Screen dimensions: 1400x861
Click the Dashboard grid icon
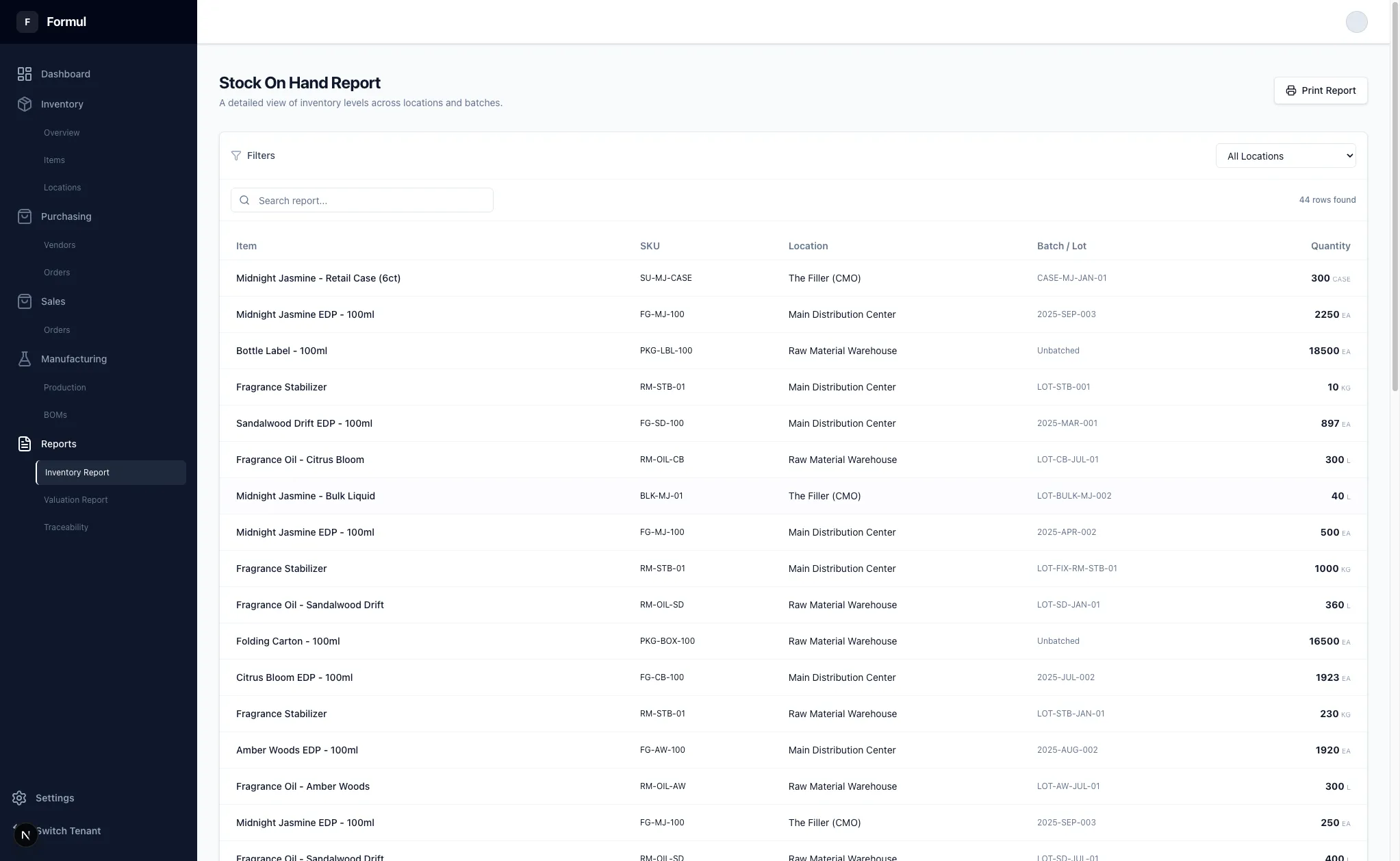pyautogui.click(x=25, y=74)
